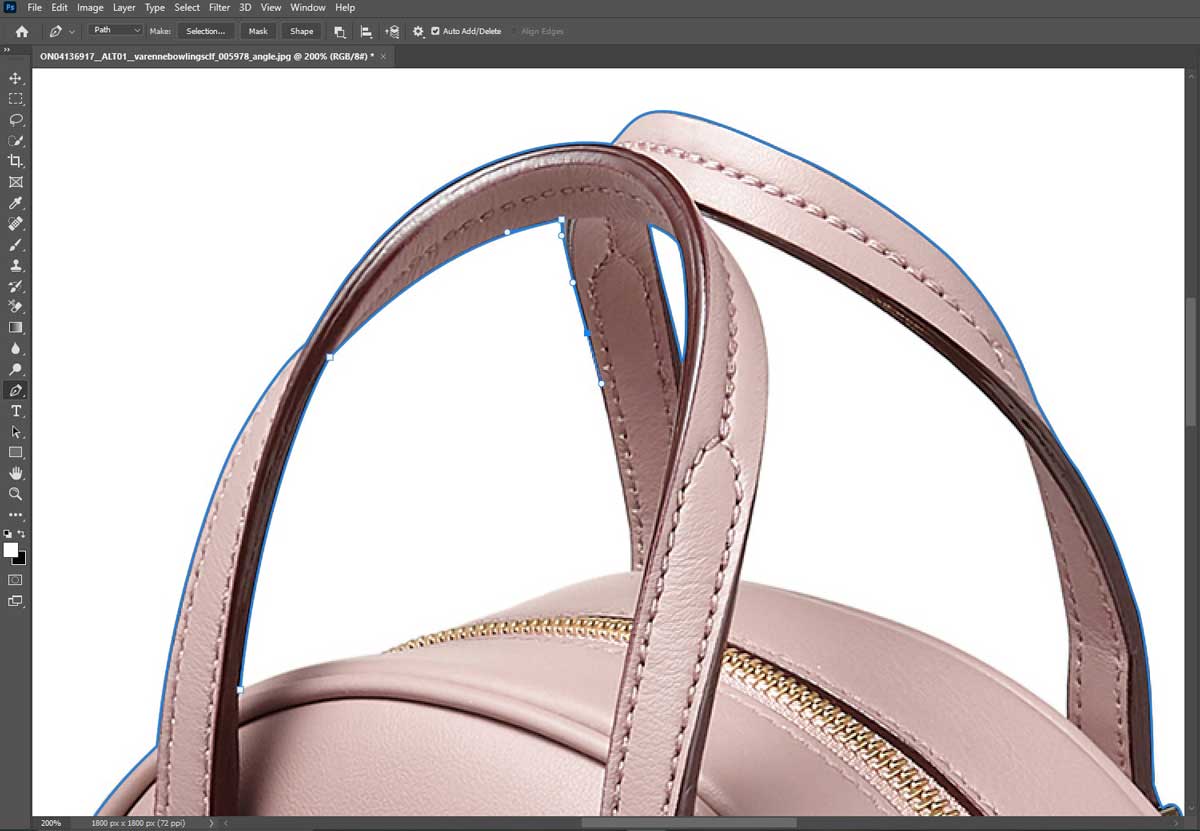Activate the Gradient tool
Viewport: 1200px width, 831px height.
pyautogui.click(x=15, y=328)
